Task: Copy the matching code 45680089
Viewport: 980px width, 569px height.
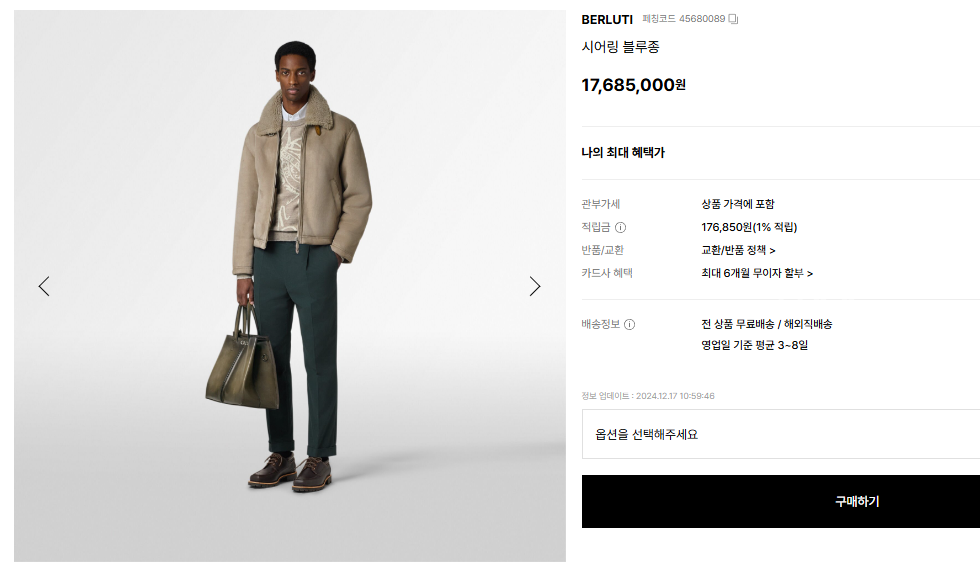Action: tap(733, 19)
